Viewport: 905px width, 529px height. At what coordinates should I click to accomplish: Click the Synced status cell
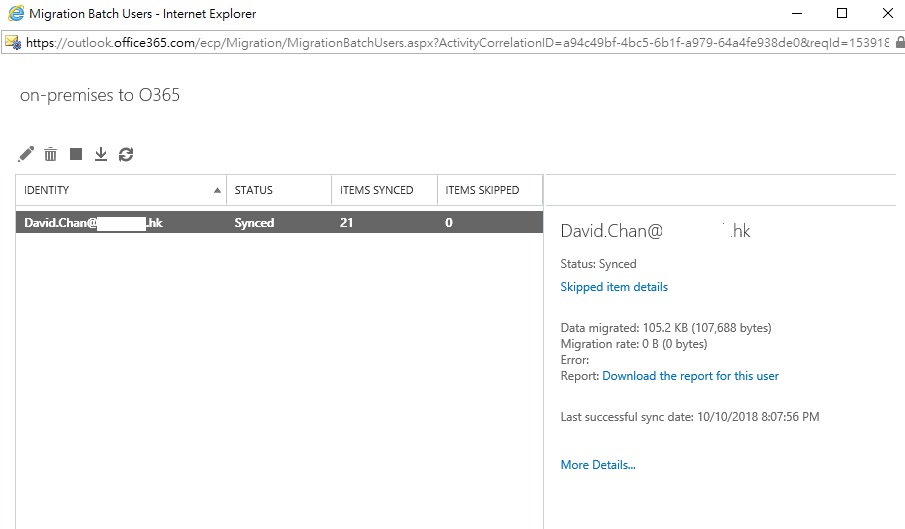[x=254, y=223]
